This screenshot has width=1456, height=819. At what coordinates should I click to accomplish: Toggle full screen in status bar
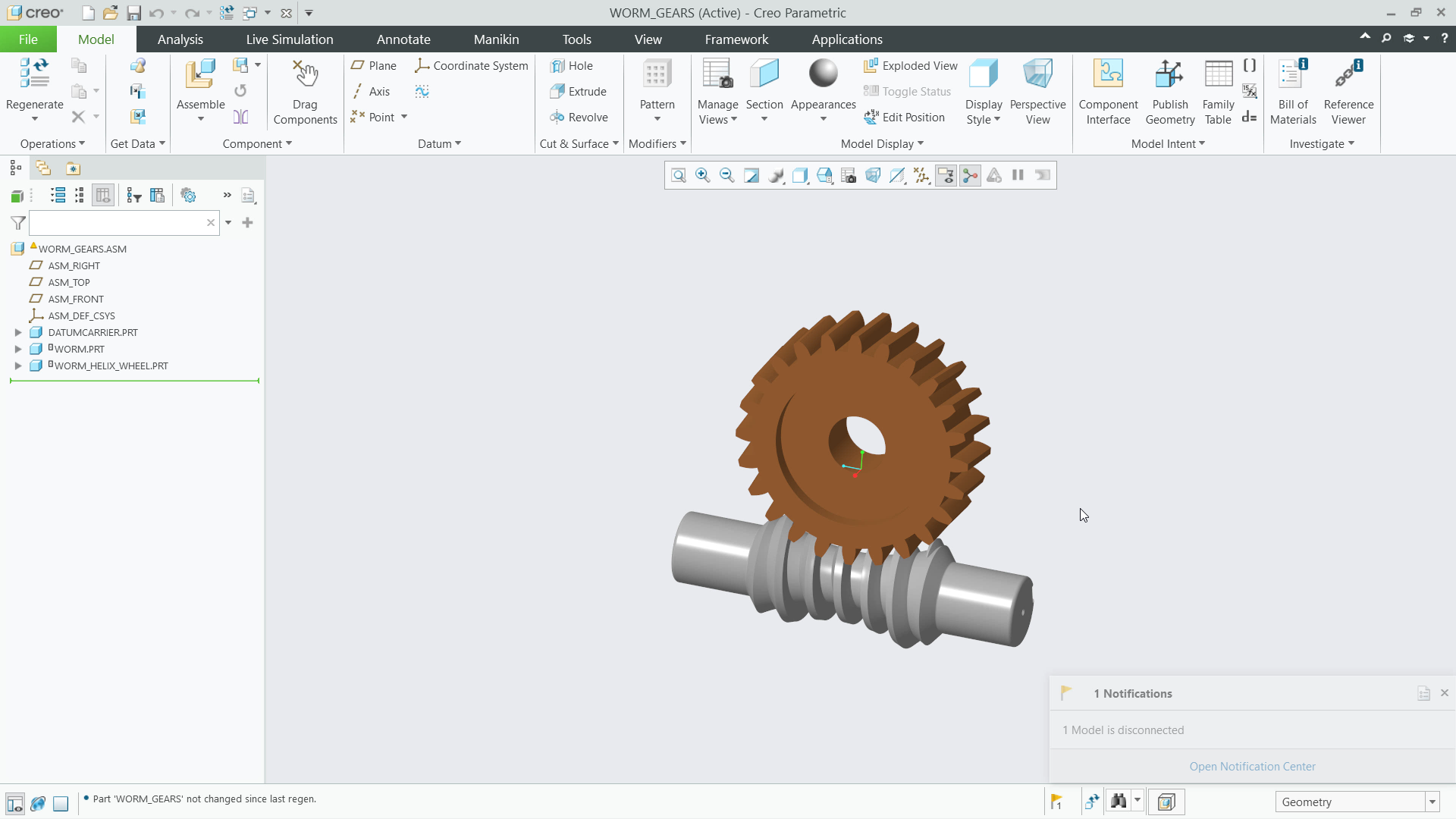tap(61, 803)
